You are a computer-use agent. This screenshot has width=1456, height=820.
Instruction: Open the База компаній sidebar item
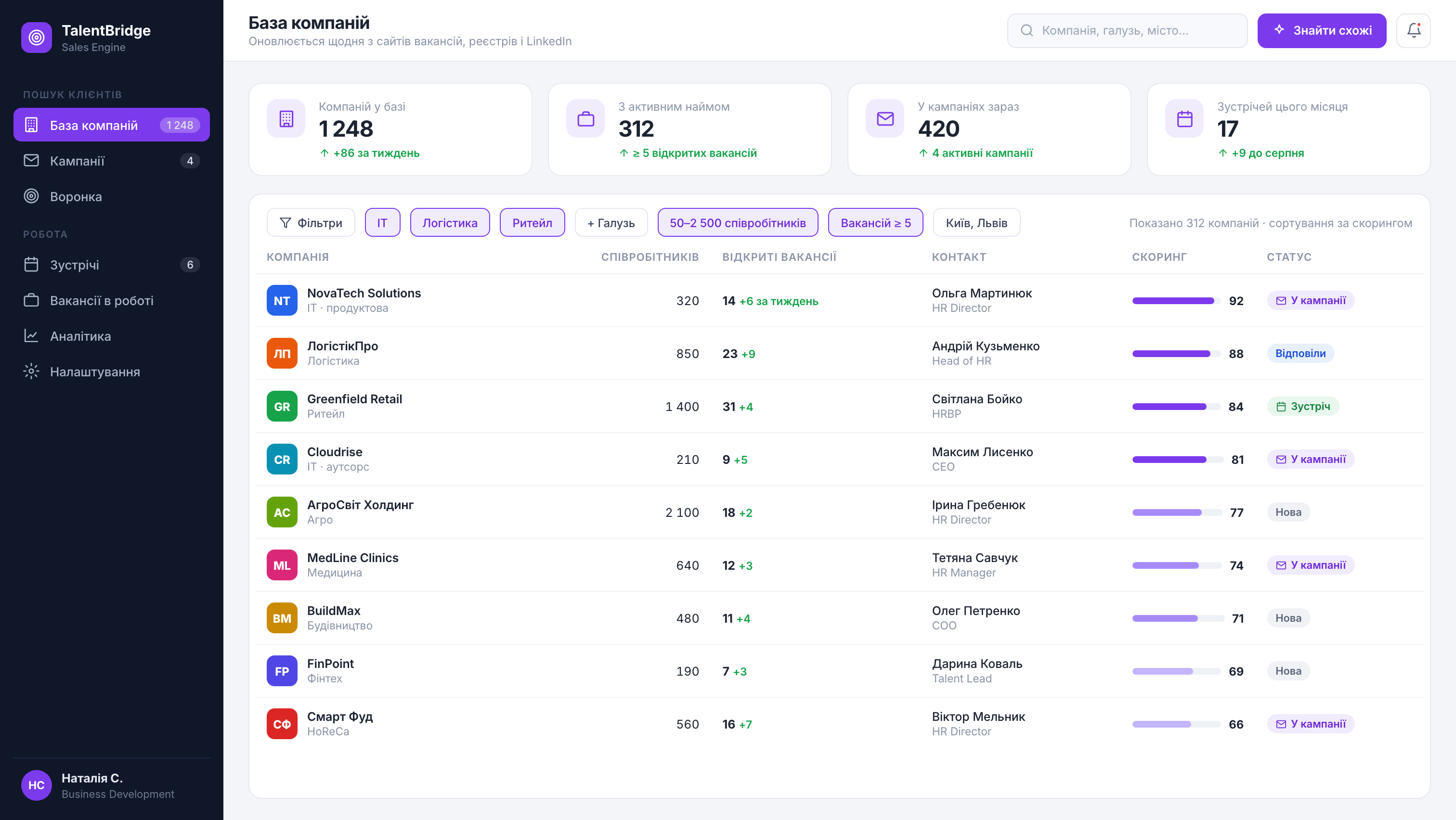tap(111, 125)
